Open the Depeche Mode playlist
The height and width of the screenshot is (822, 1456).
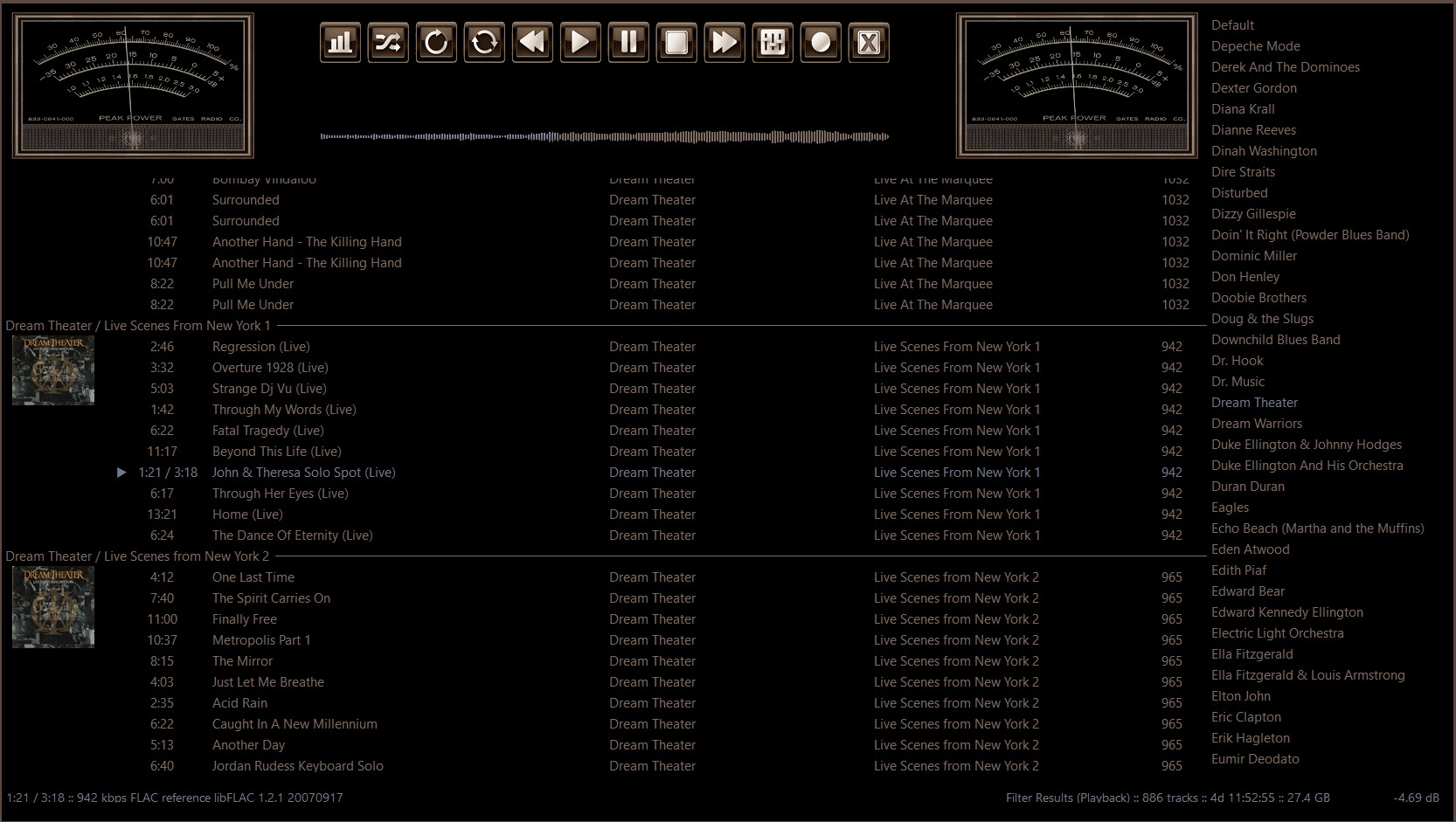click(x=1256, y=46)
